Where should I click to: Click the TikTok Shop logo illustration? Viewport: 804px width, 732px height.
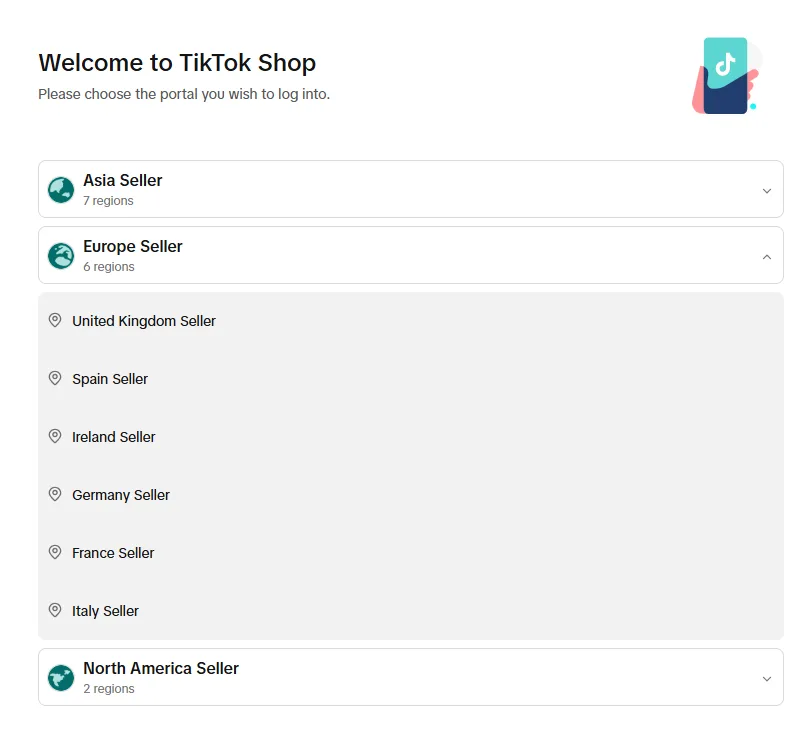pos(725,76)
